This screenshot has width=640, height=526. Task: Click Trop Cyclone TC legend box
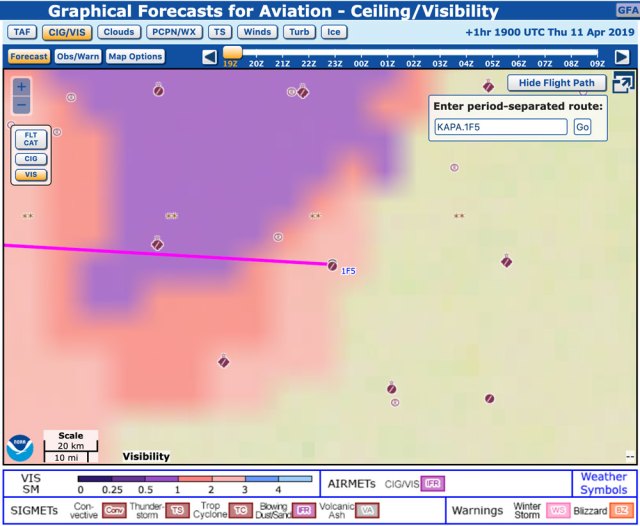coord(240,510)
